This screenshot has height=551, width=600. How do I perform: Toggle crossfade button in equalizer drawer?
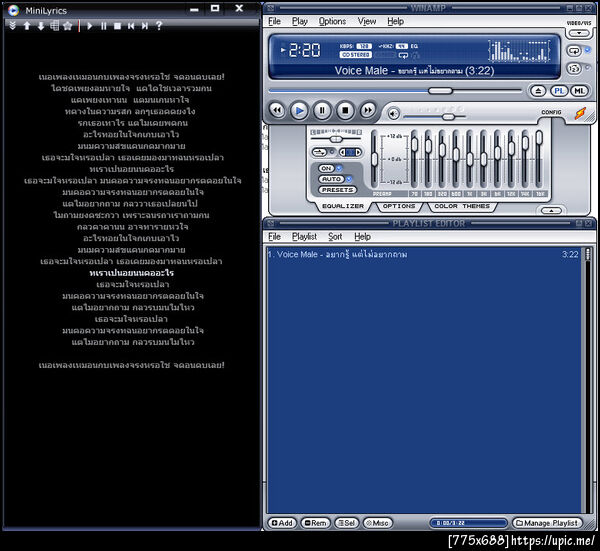(320, 152)
